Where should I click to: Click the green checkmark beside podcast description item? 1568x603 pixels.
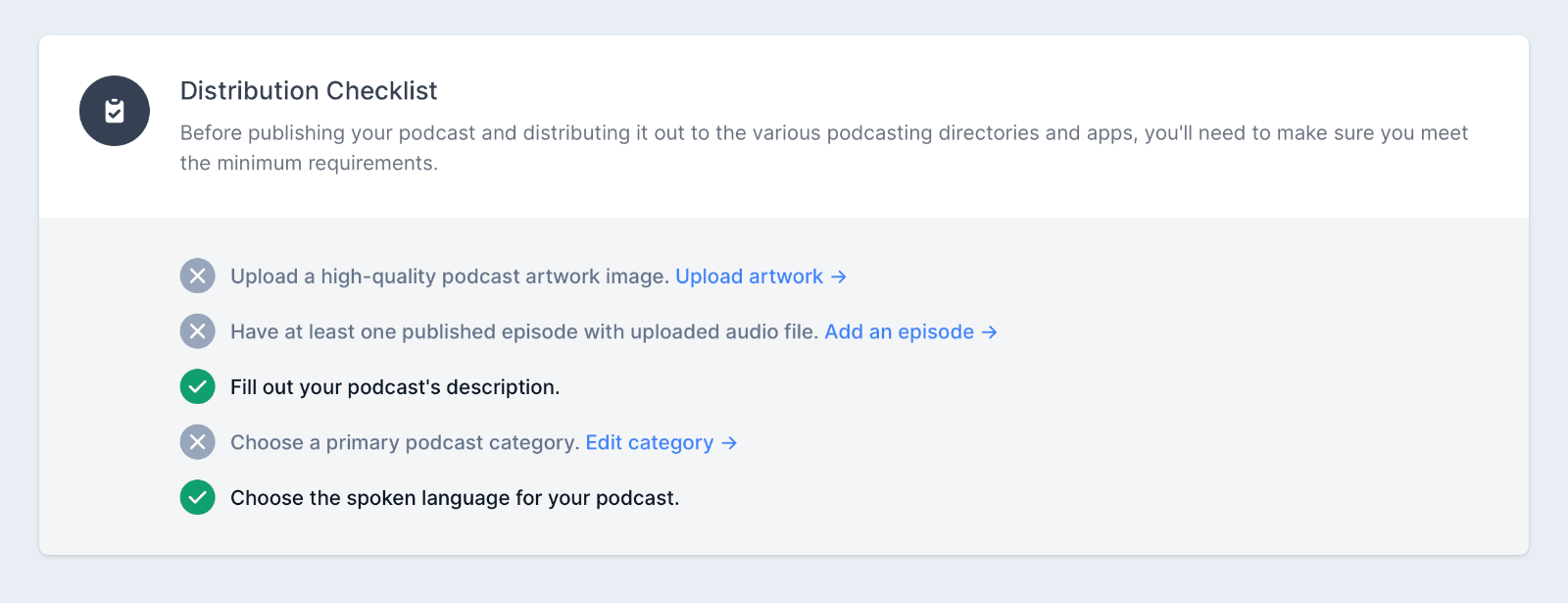pyautogui.click(x=197, y=387)
